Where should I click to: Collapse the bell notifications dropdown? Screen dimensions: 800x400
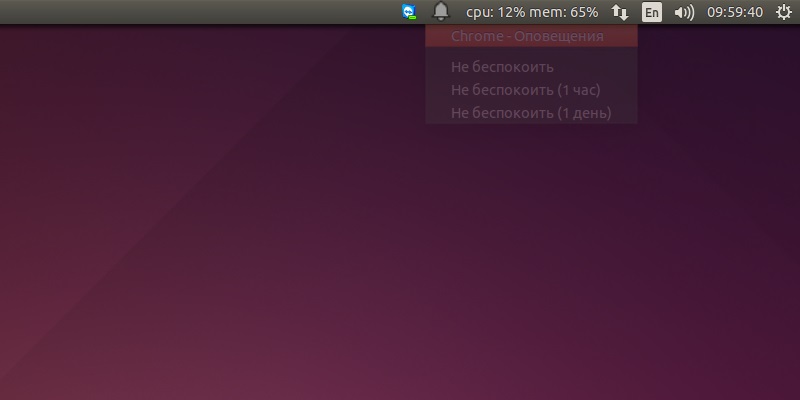coord(441,12)
